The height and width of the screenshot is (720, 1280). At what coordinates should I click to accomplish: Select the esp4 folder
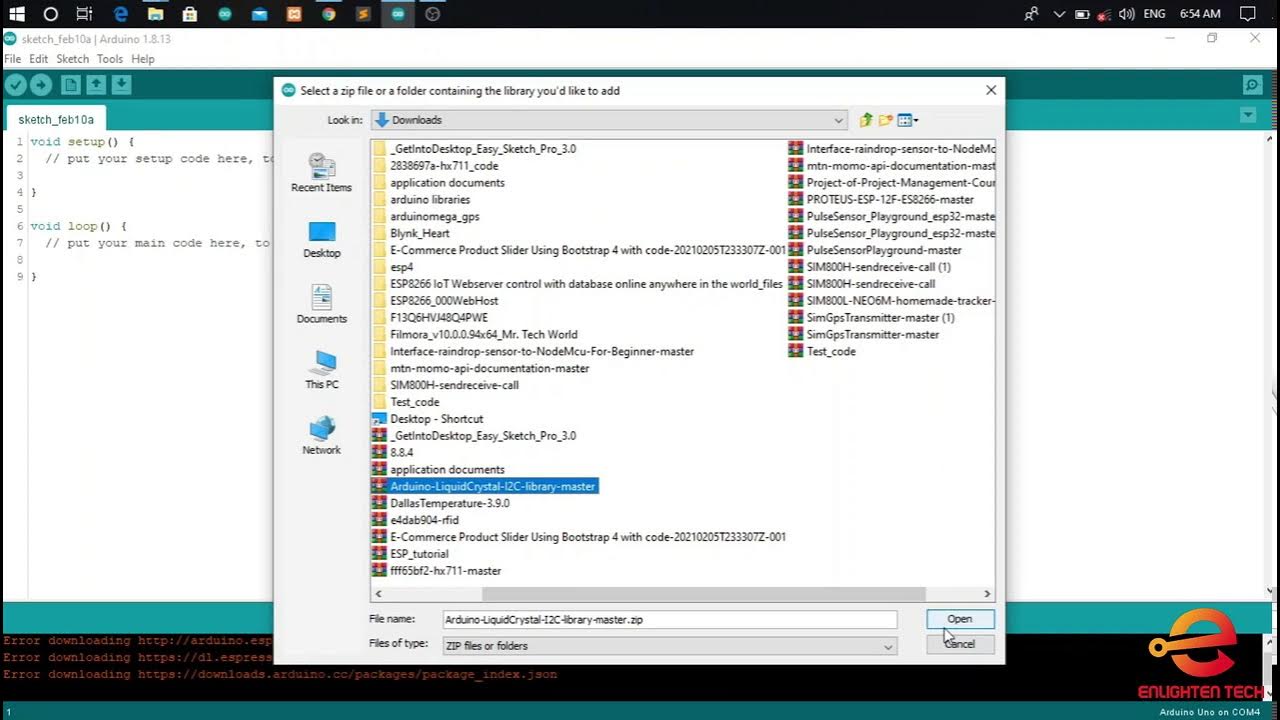pyautogui.click(x=392, y=267)
